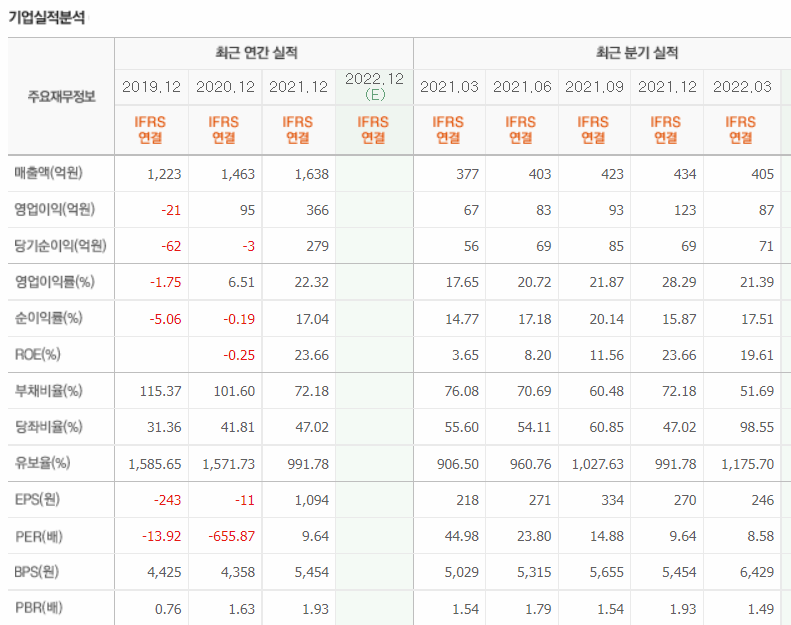Screen dimensions: 791x625
Task: Select the 2022.03 quarterly column header
Action: pos(742,87)
